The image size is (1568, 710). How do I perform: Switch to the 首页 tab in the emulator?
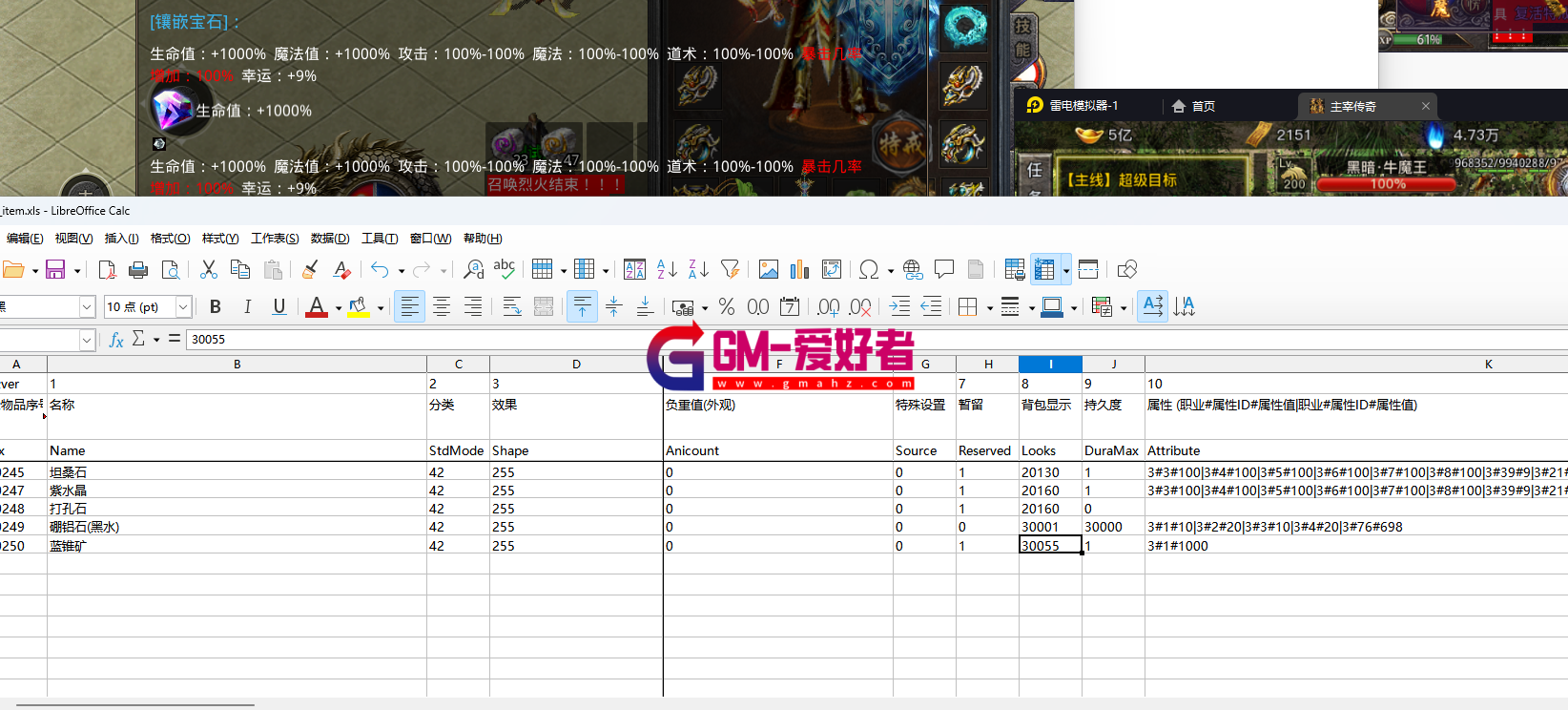click(1194, 106)
